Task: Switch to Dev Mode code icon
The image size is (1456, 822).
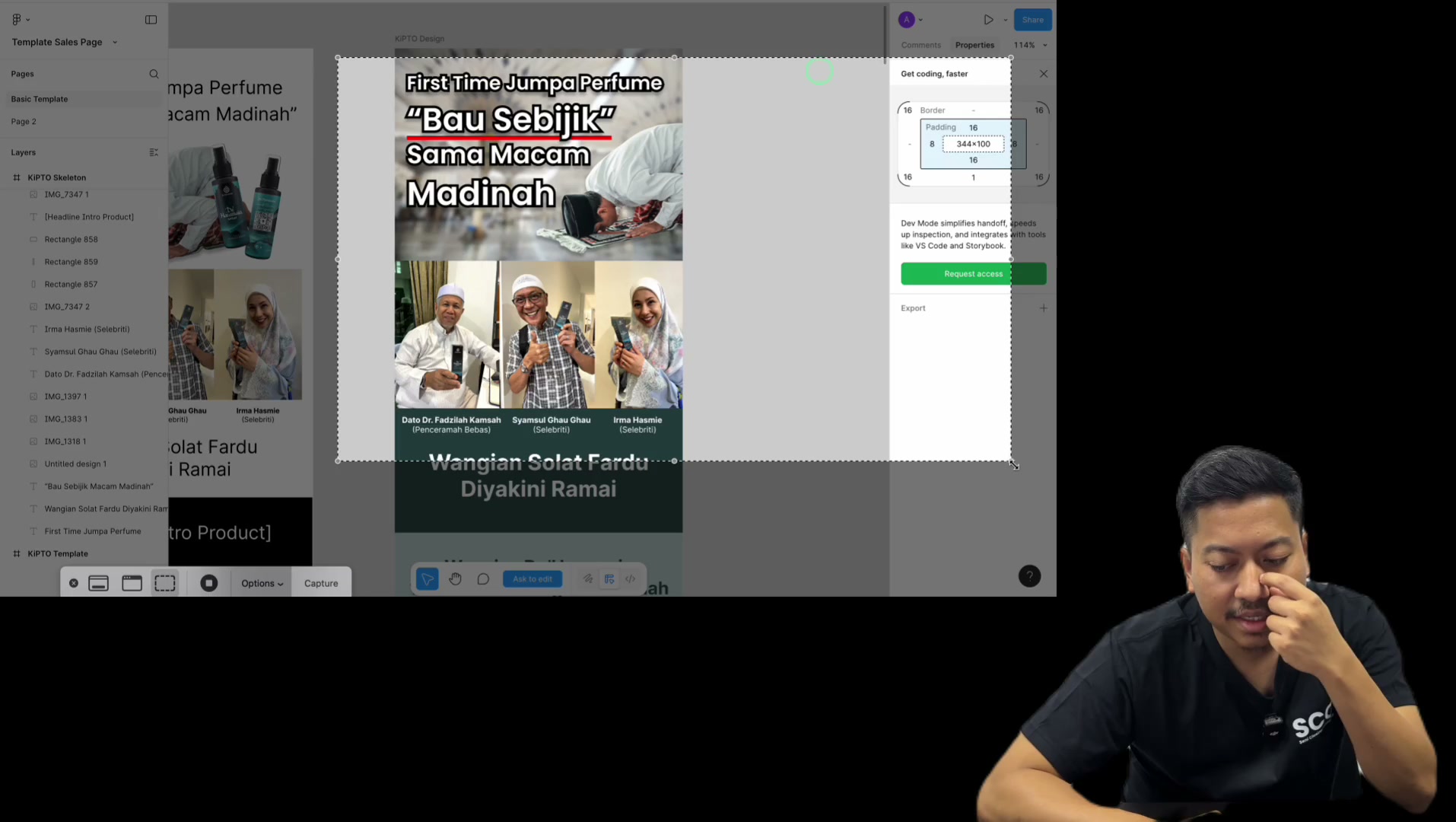Action: click(631, 579)
